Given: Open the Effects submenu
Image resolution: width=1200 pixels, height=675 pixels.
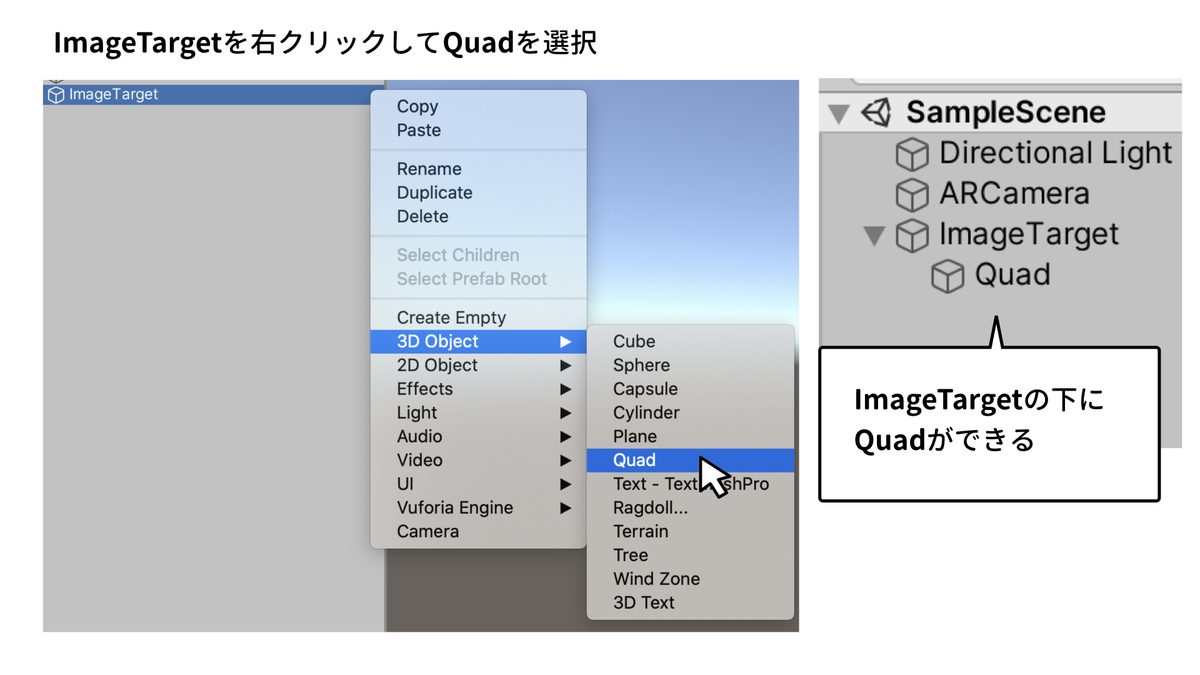Looking at the screenshot, I should point(425,389).
